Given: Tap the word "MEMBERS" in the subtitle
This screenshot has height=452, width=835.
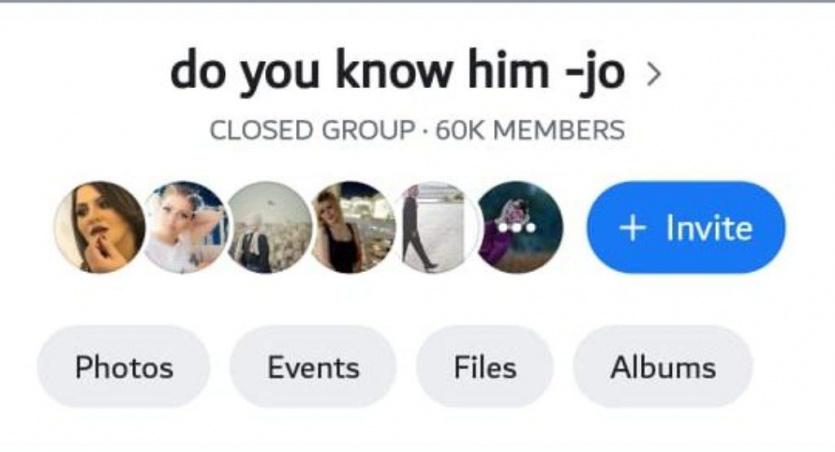Looking at the screenshot, I should point(559,130).
